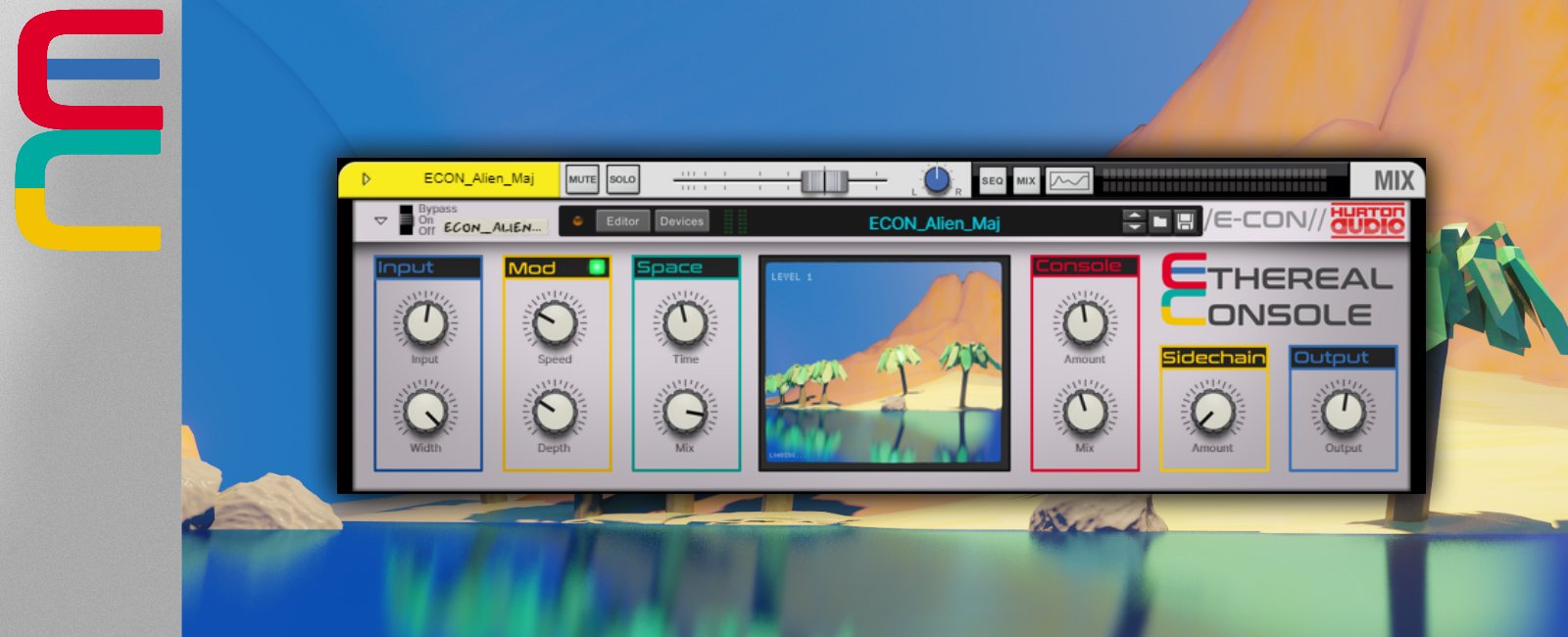Image resolution: width=1568 pixels, height=637 pixels.
Task: Click the Console section header
Action: 1084,267
